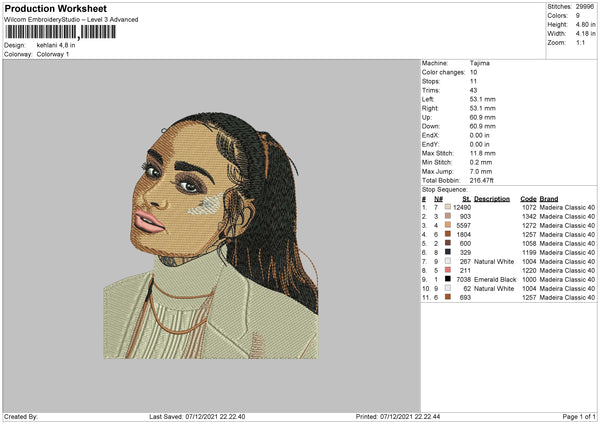Click the 'Printed: 07/12/2021 22.22.44' text
The width and height of the screenshot is (600, 424).
pyautogui.click(x=398, y=416)
